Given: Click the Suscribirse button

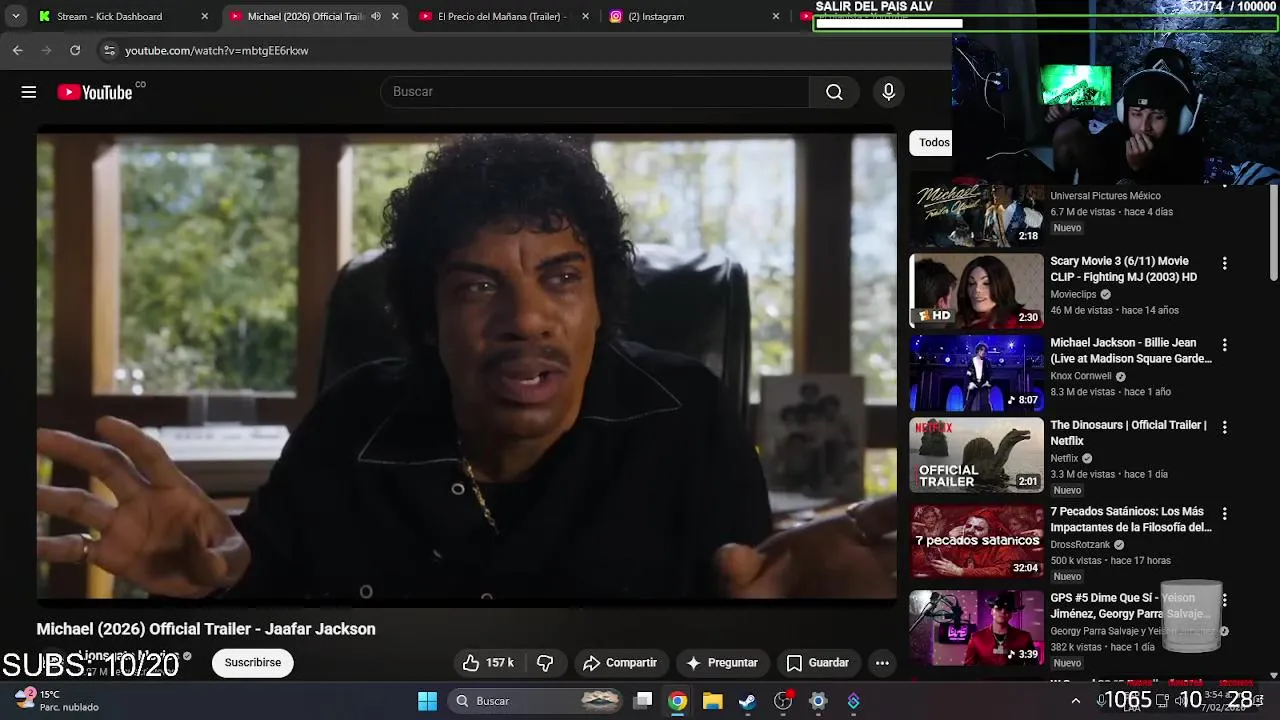Looking at the screenshot, I should (x=253, y=663).
